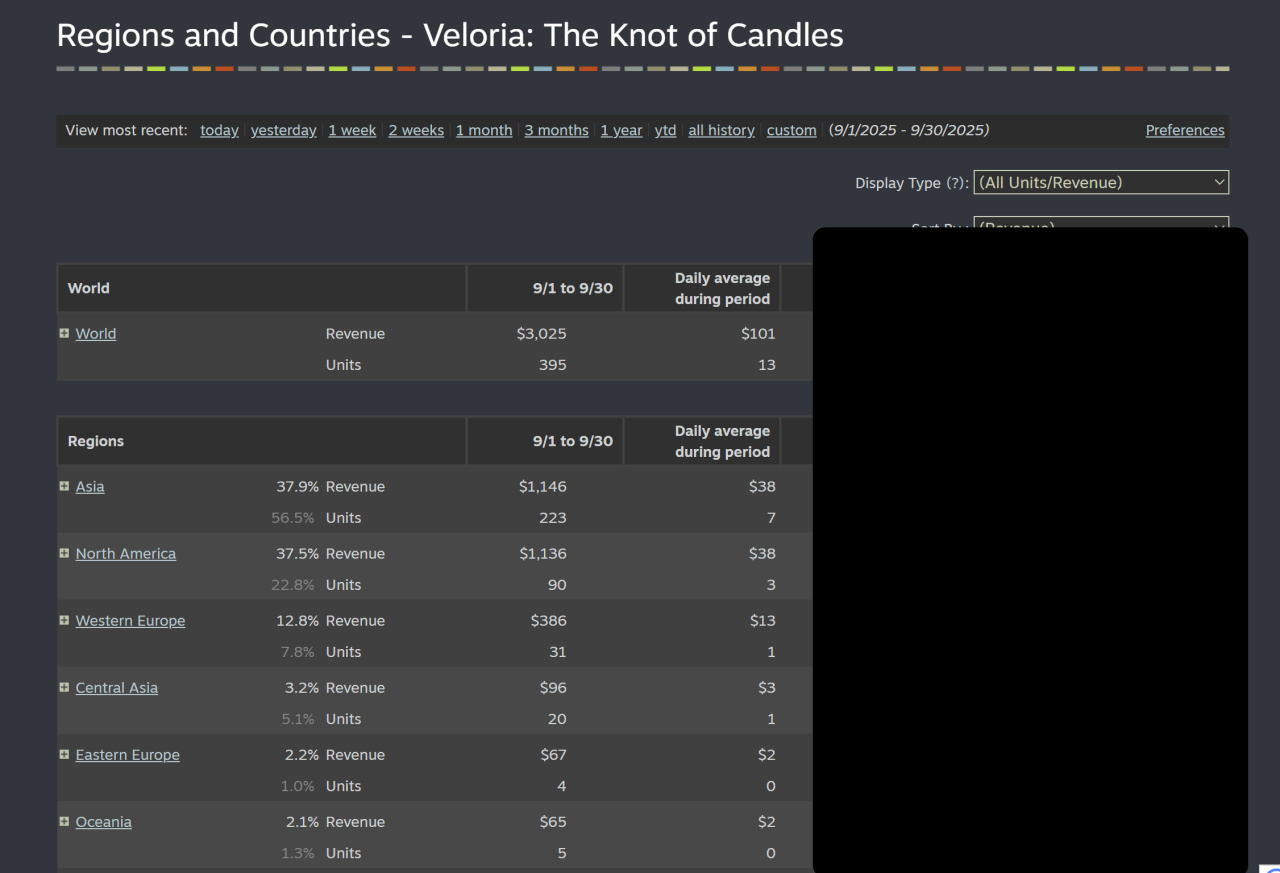Expand North America plus icon
Image resolution: width=1280 pixels, height=873 pixels.
pos(64,554)
